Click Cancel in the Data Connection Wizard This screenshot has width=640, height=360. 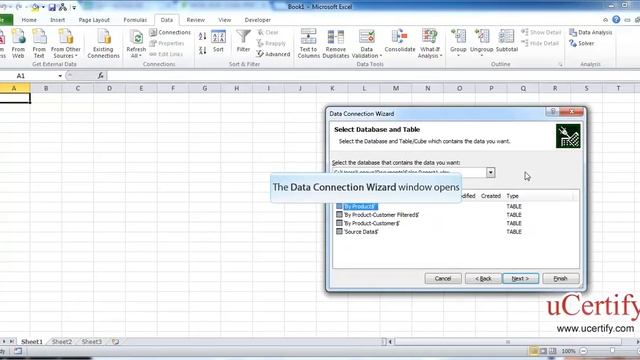[x=443, y=278]
